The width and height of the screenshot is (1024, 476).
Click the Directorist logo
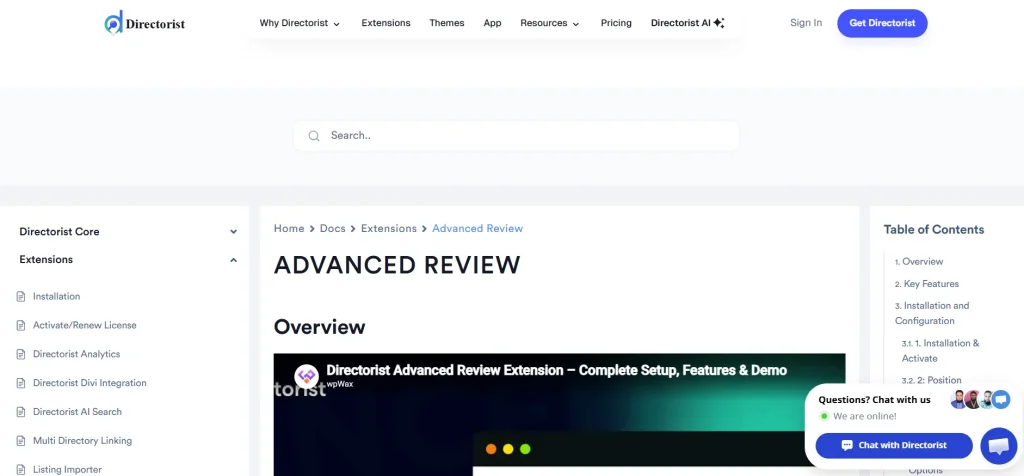pos(144,23)
